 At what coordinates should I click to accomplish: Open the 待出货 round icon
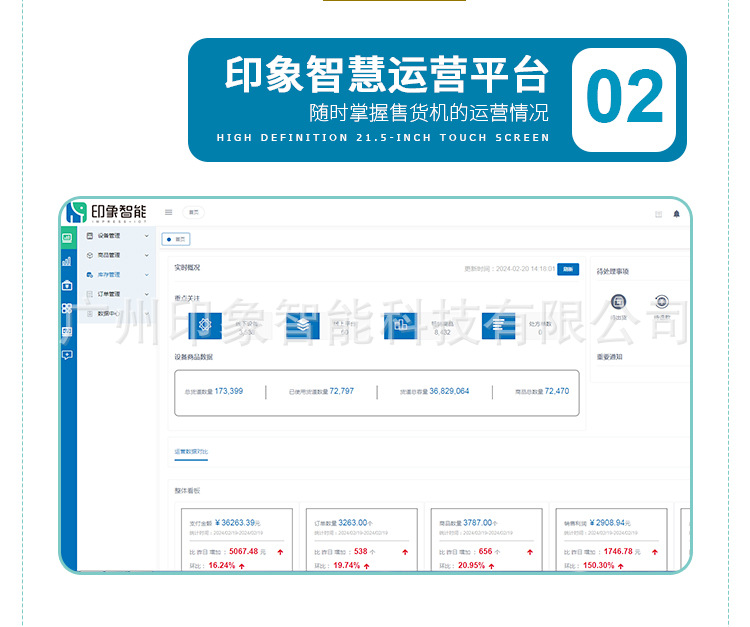[x=618, y=302]
